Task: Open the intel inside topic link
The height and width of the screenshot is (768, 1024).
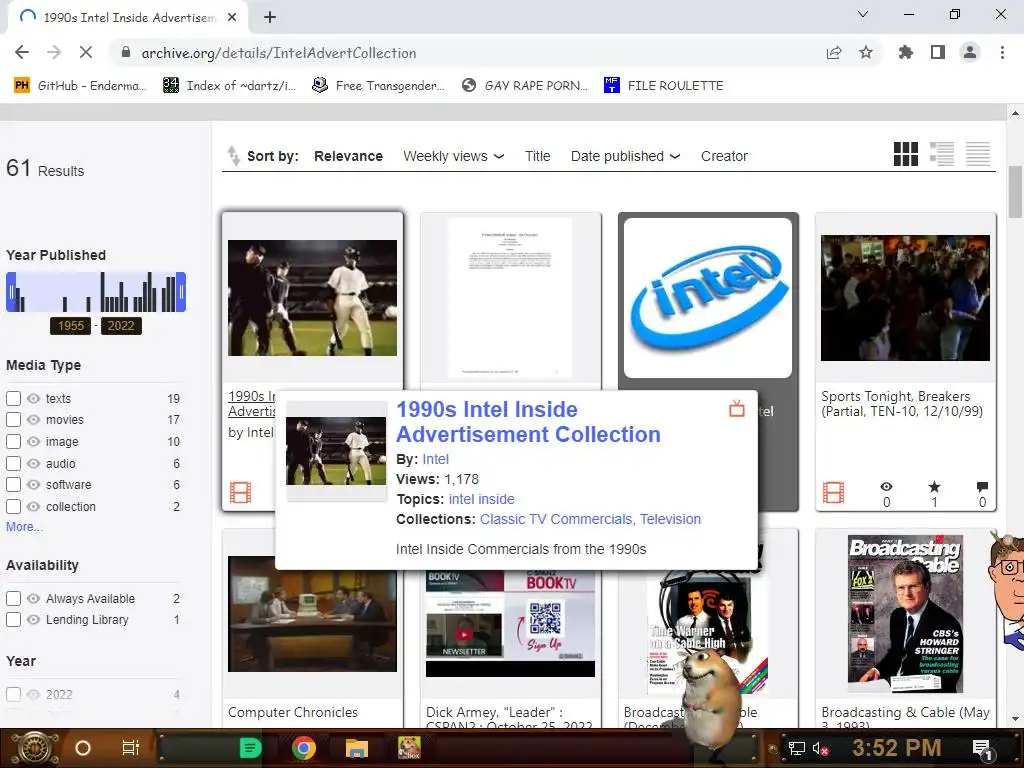Action: pyautogui.click(x=481, y=499)
